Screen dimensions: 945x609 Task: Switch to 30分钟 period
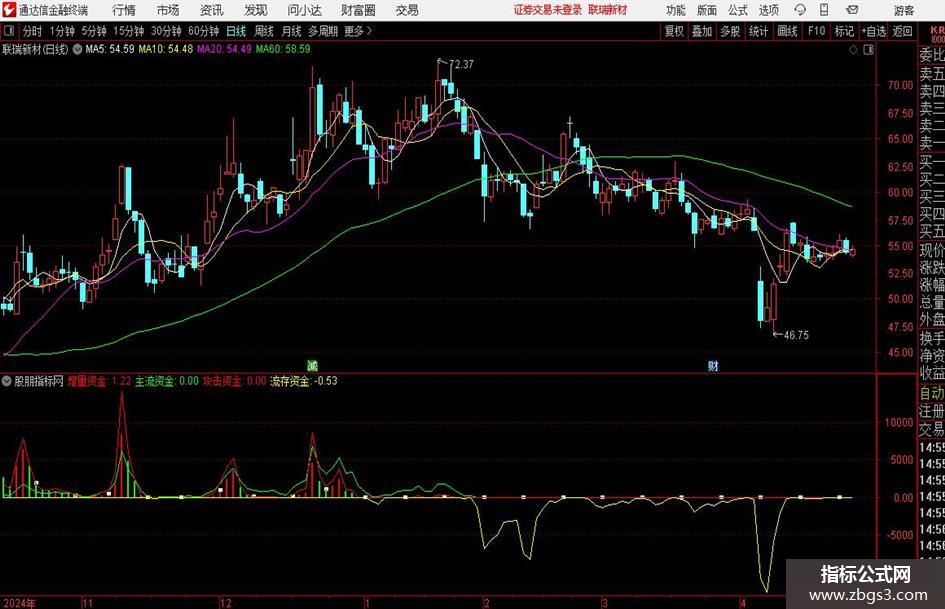pyautogui.click(x=166, y=31)
